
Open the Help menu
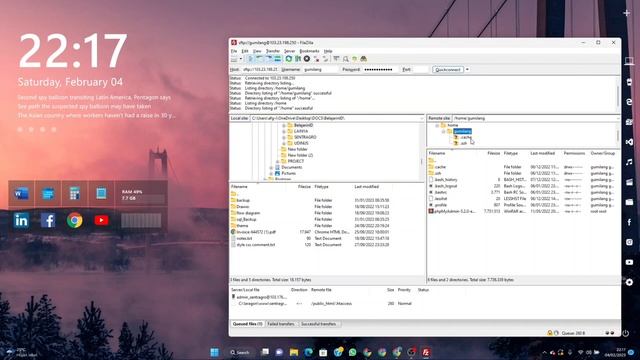click(328, 51)
